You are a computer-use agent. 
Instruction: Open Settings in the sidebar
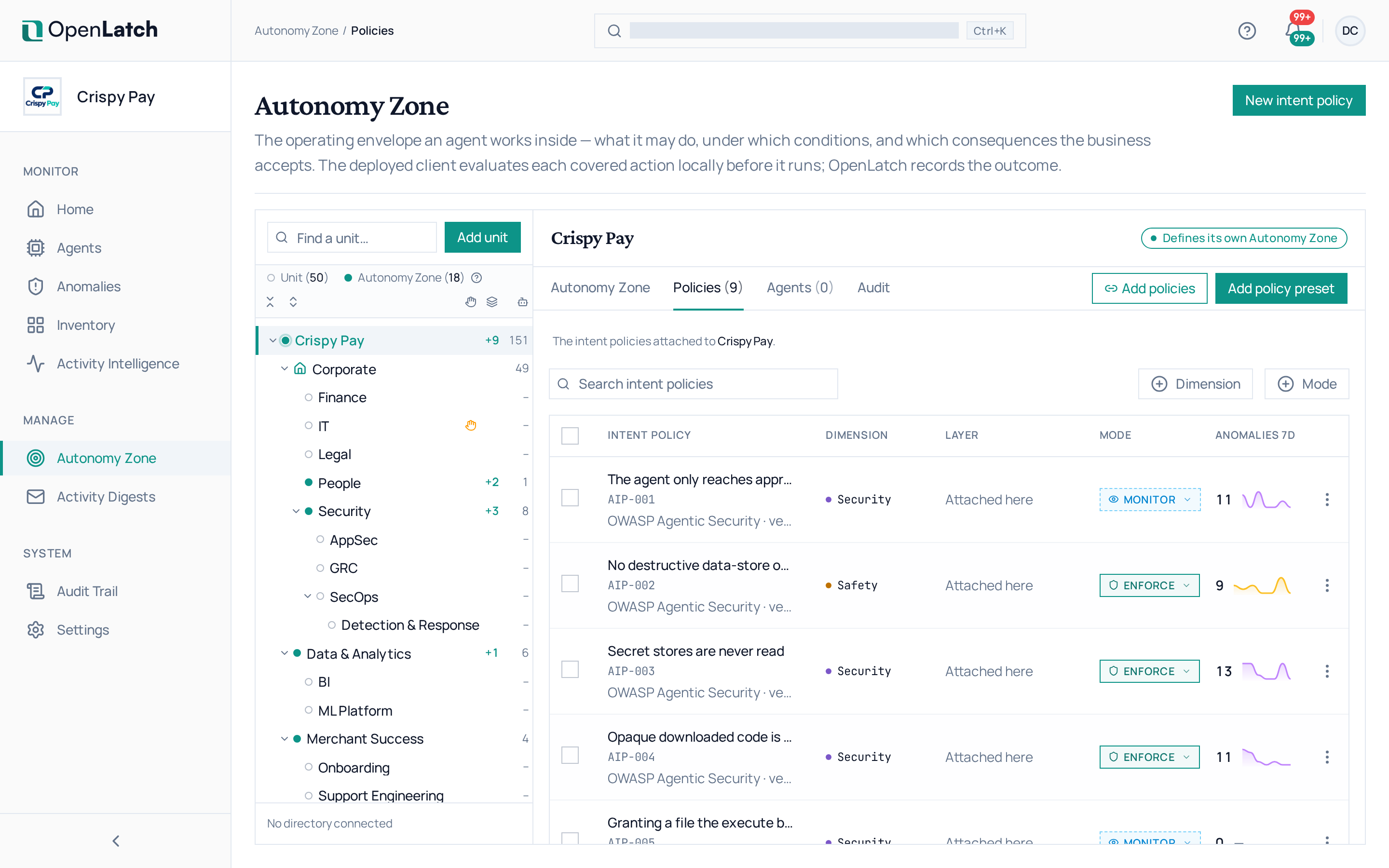(115, 630)
